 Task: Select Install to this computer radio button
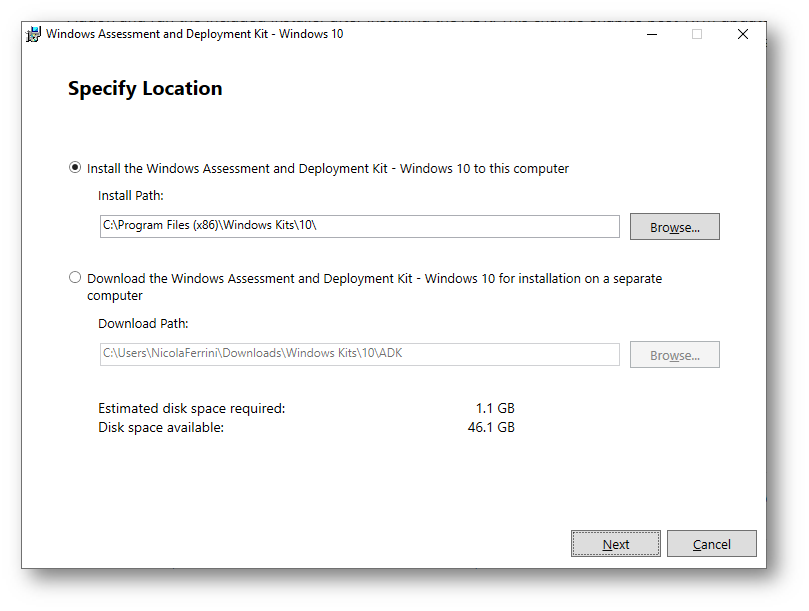[x=75, y=168]
